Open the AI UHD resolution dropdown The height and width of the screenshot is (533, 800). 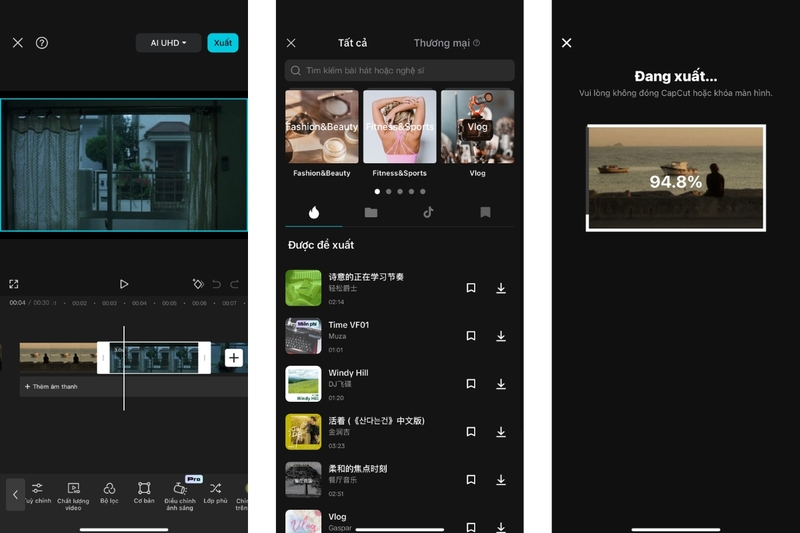point(168,43)
